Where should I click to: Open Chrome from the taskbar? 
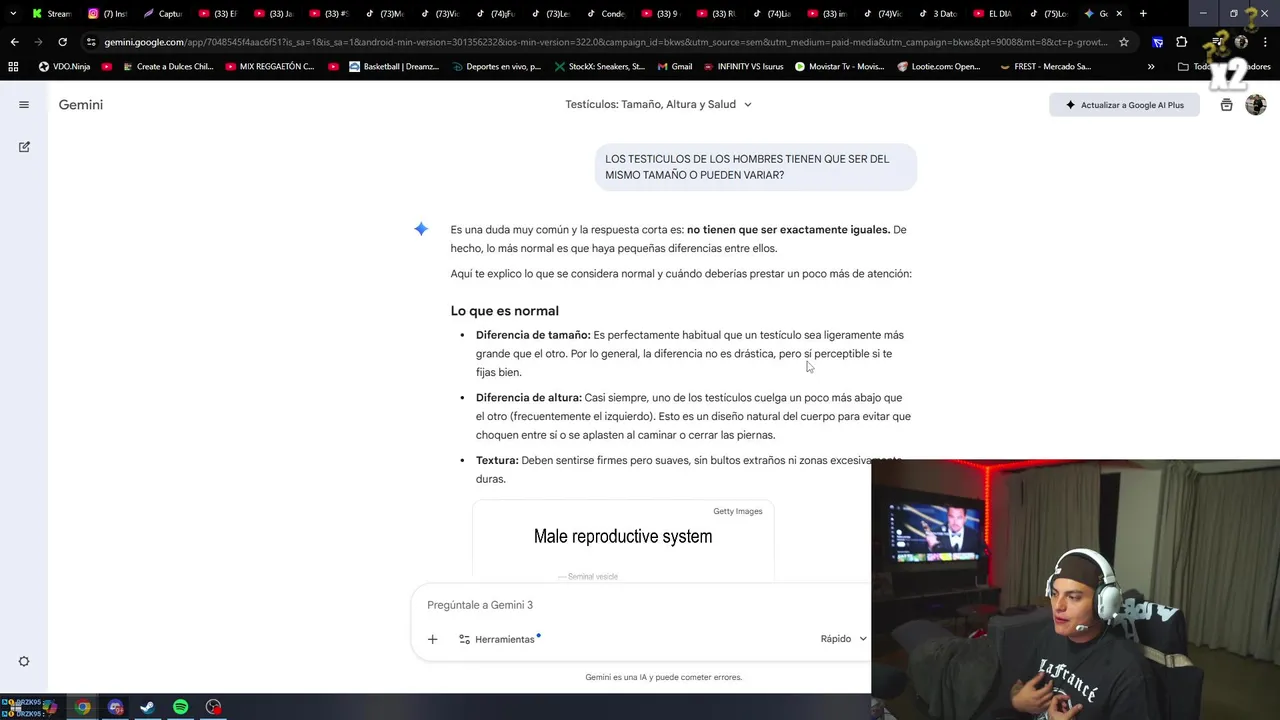click(x=82, y=707)
